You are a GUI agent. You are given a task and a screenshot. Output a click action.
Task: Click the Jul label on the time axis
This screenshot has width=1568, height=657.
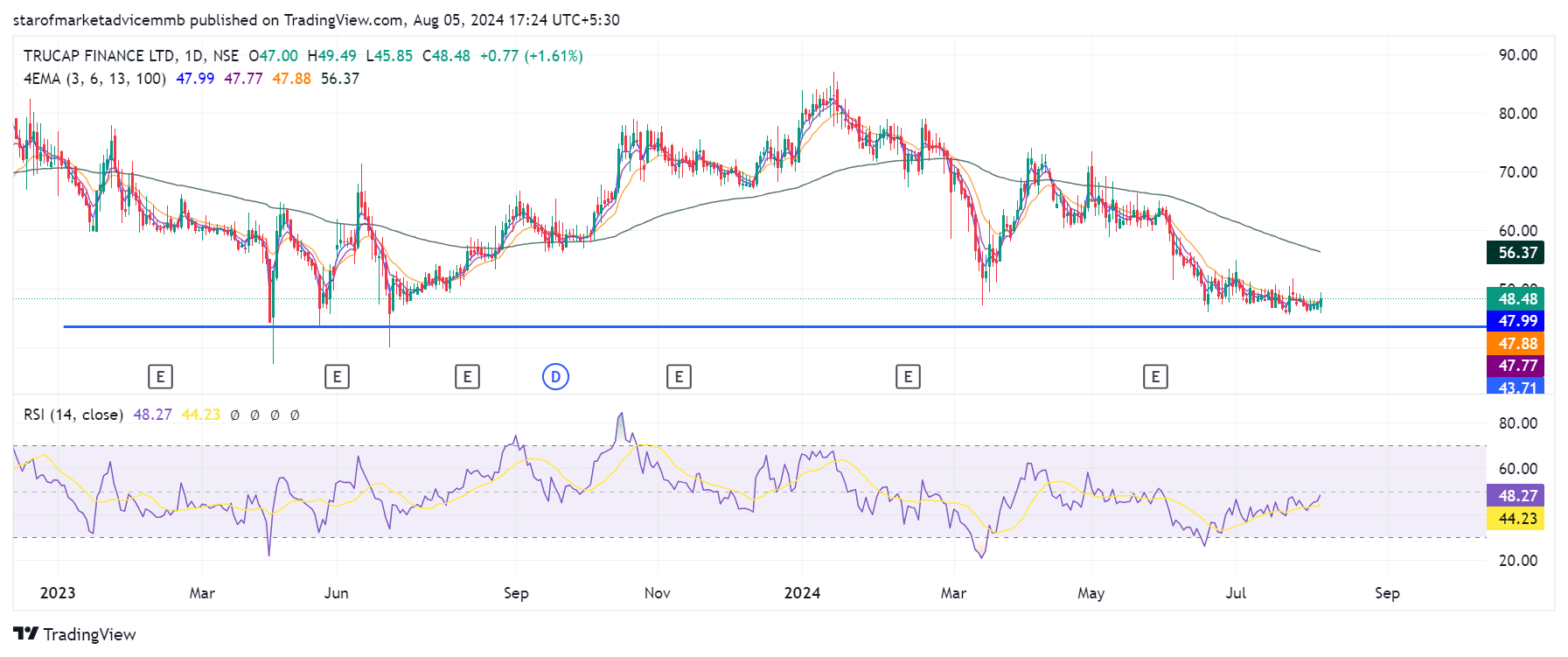tap(1236, 593)
